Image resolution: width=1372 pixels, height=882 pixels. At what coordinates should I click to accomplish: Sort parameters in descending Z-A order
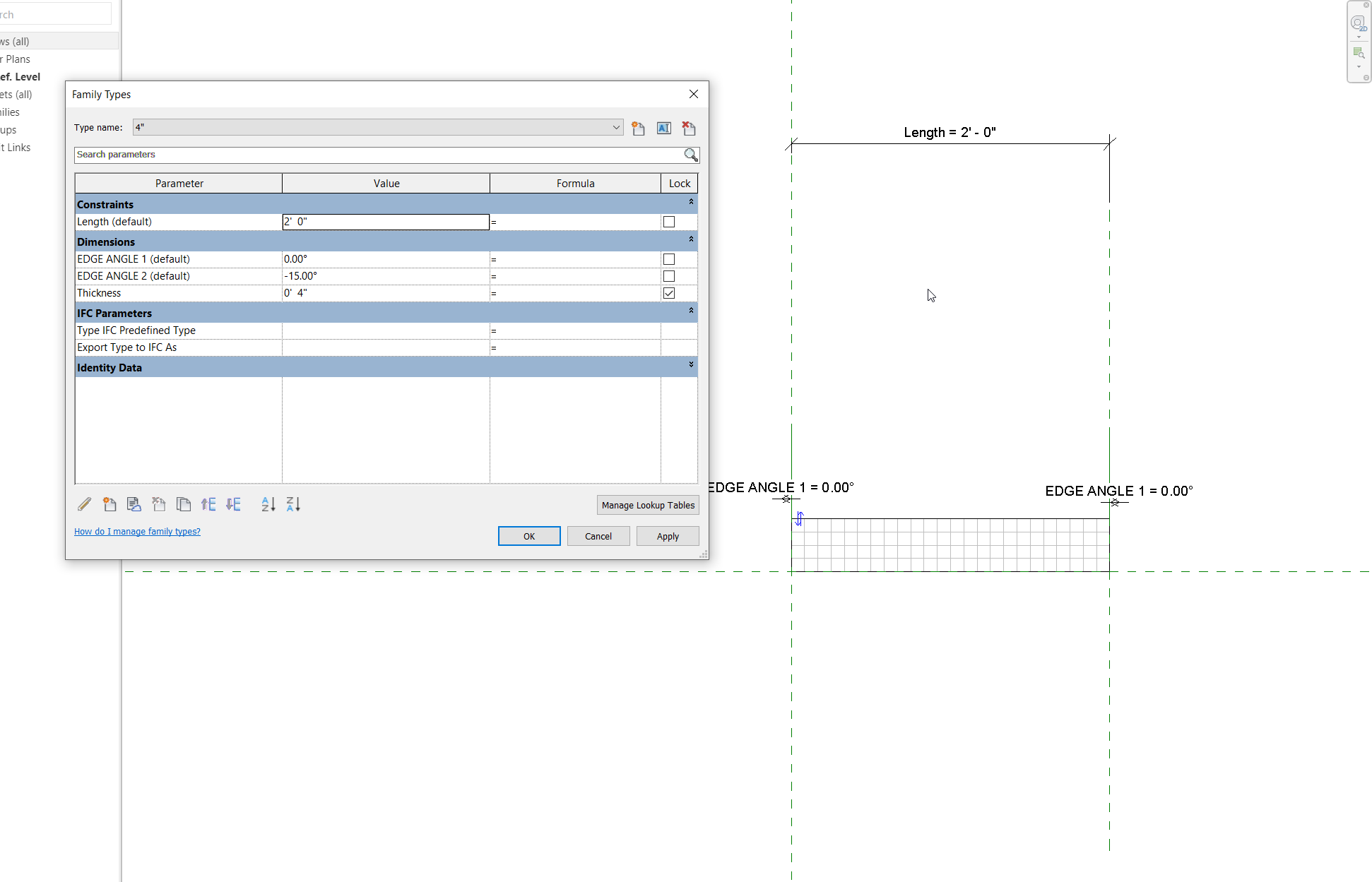(293, 504)
